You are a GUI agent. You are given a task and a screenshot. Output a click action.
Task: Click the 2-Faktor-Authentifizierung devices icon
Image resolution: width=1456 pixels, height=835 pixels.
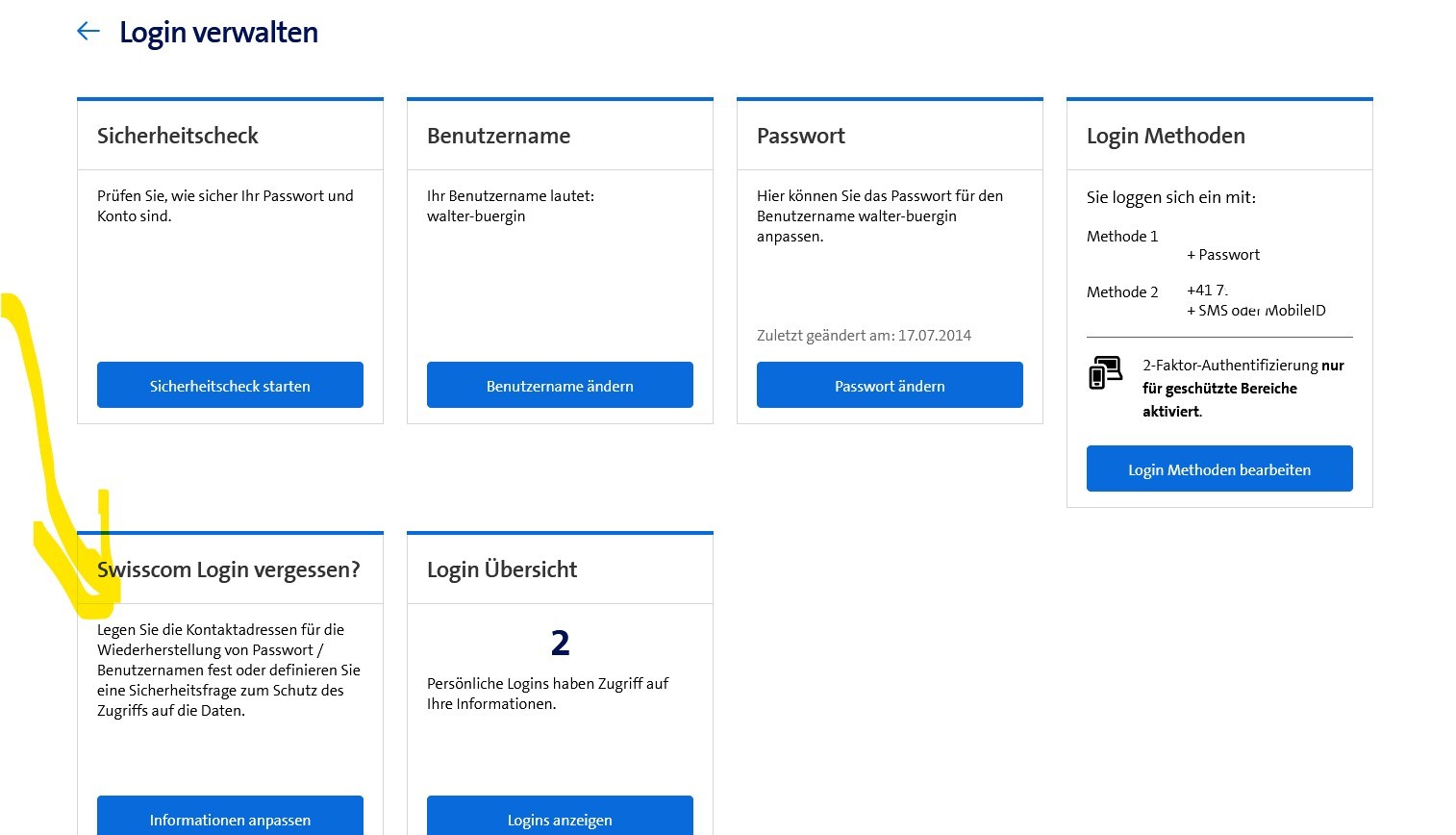(1105, 372)
